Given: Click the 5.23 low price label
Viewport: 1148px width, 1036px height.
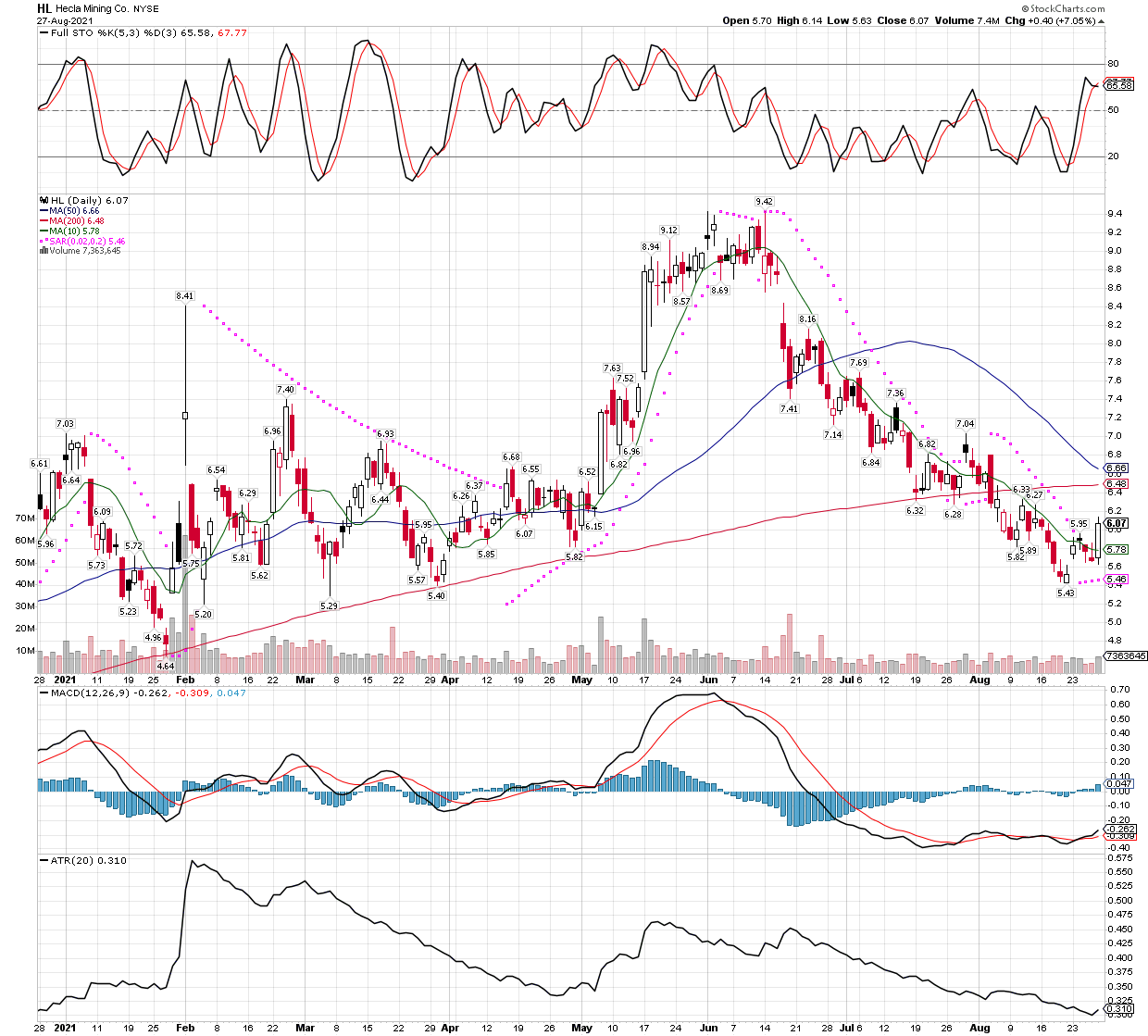Looking at the screenshot, I should (x=128, y=612).
